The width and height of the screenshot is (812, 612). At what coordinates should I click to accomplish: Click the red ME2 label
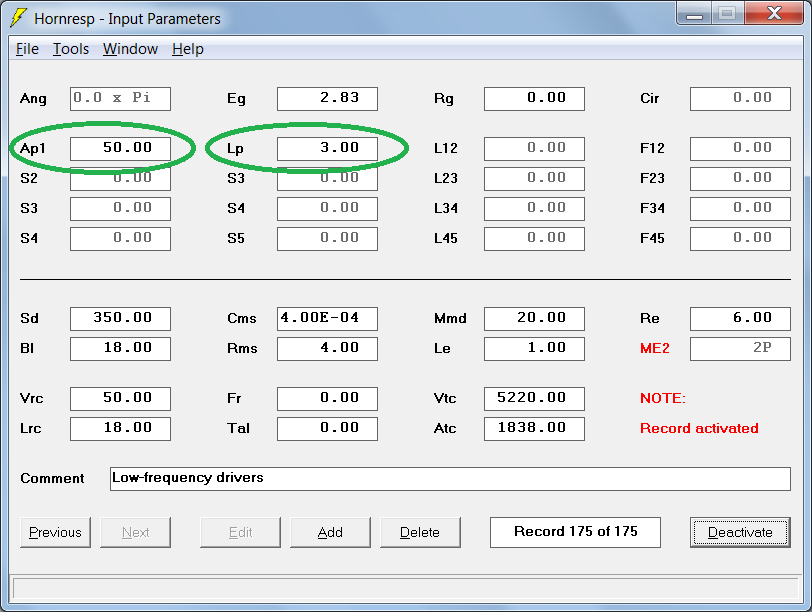click(655, 348)
